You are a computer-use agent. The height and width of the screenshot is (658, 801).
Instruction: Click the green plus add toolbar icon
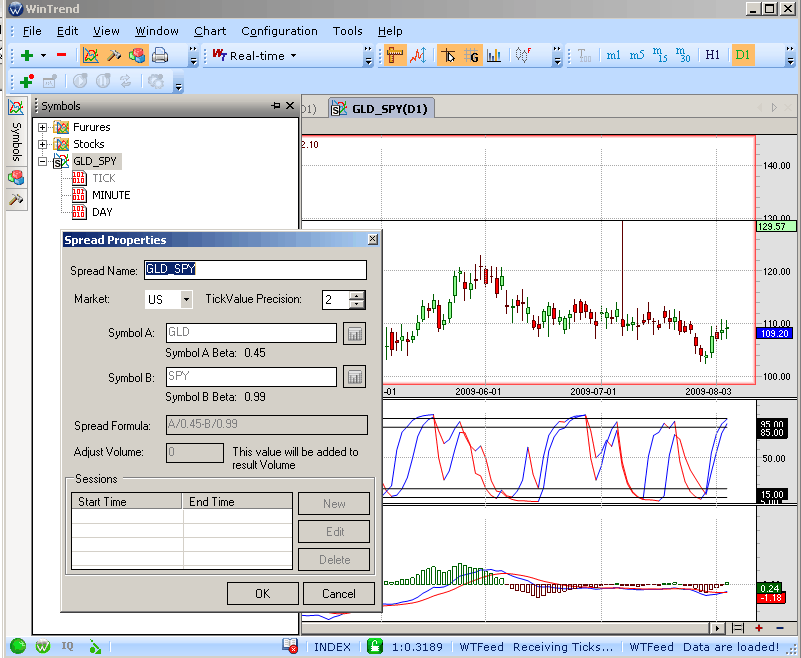(27, 55)
